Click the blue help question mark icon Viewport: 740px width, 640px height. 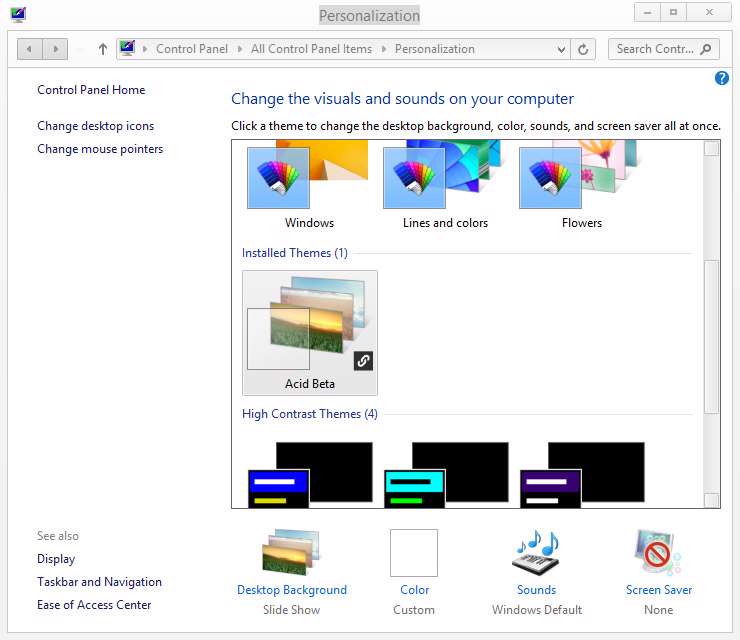tap(722, 78)
